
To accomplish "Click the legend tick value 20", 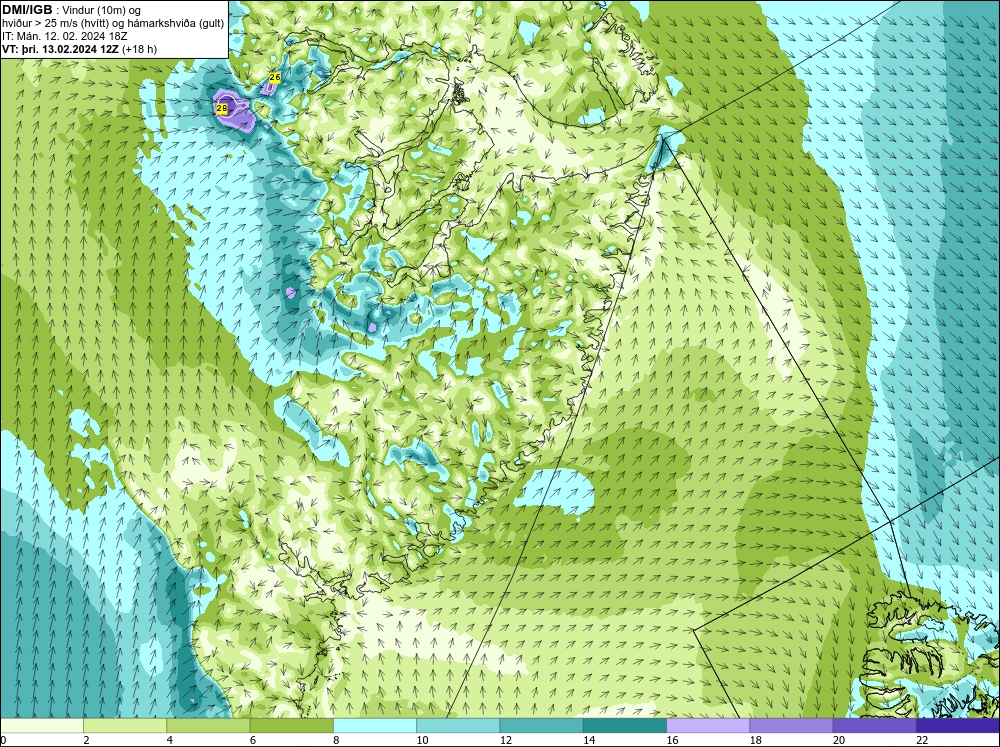I will (839, 740).
